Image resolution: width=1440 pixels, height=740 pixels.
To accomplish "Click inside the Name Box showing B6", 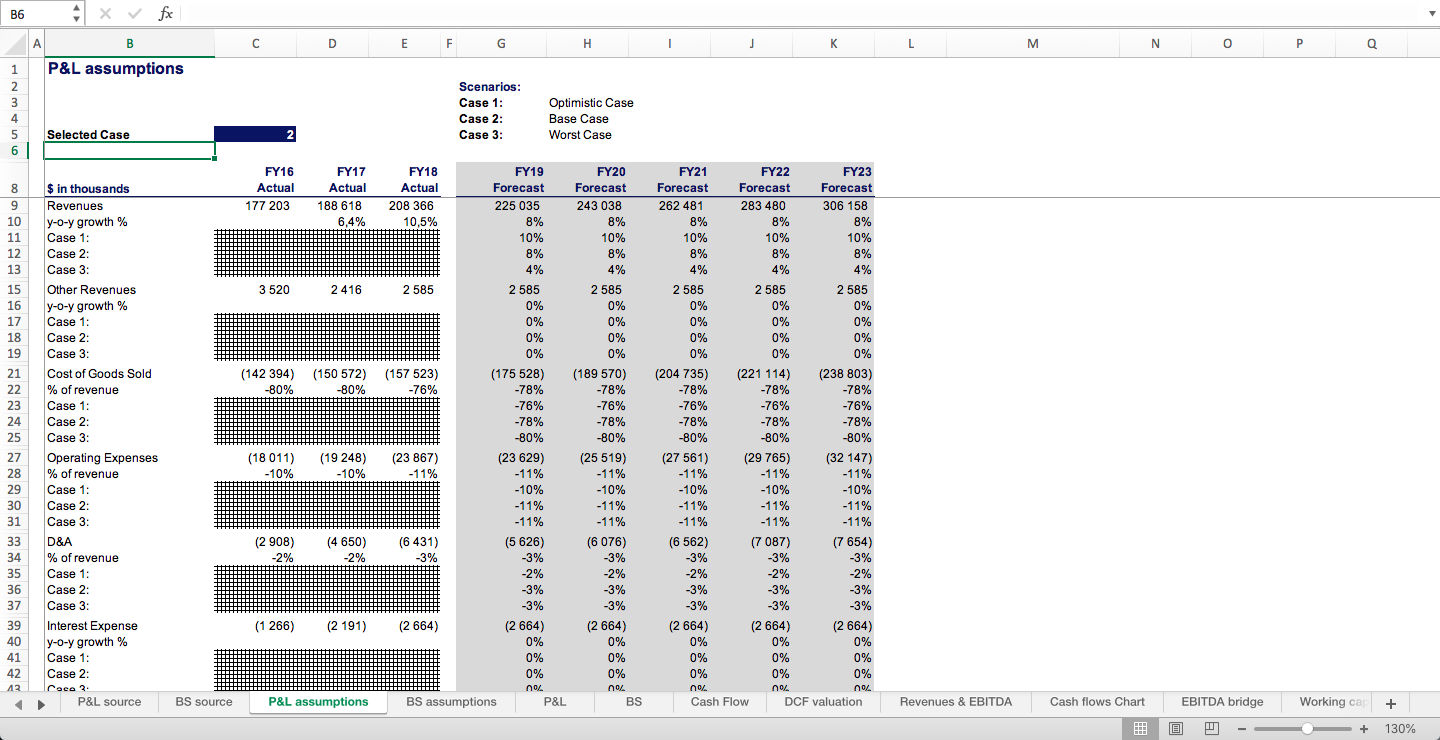I will [35, 13].
